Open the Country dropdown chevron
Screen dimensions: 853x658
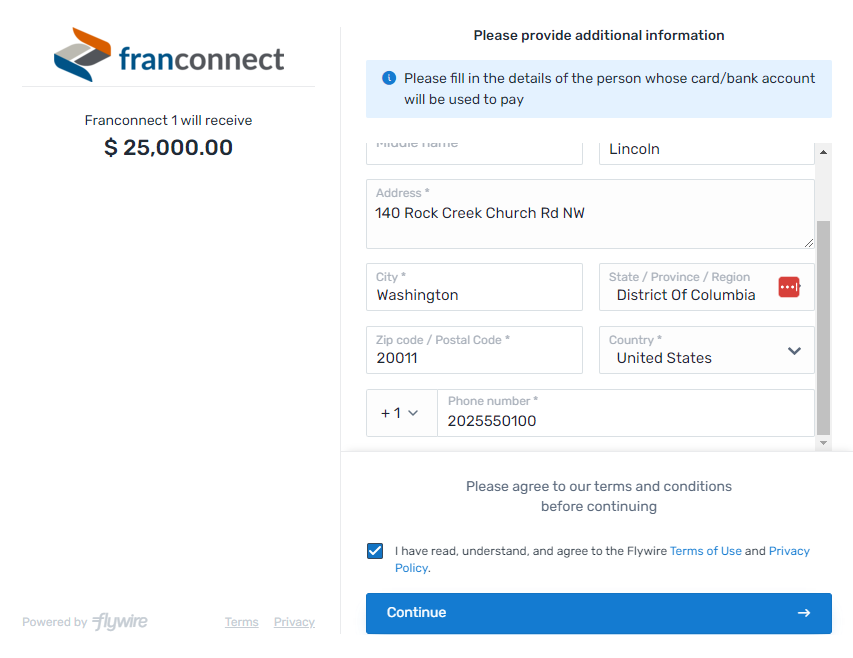coord(794,351)
